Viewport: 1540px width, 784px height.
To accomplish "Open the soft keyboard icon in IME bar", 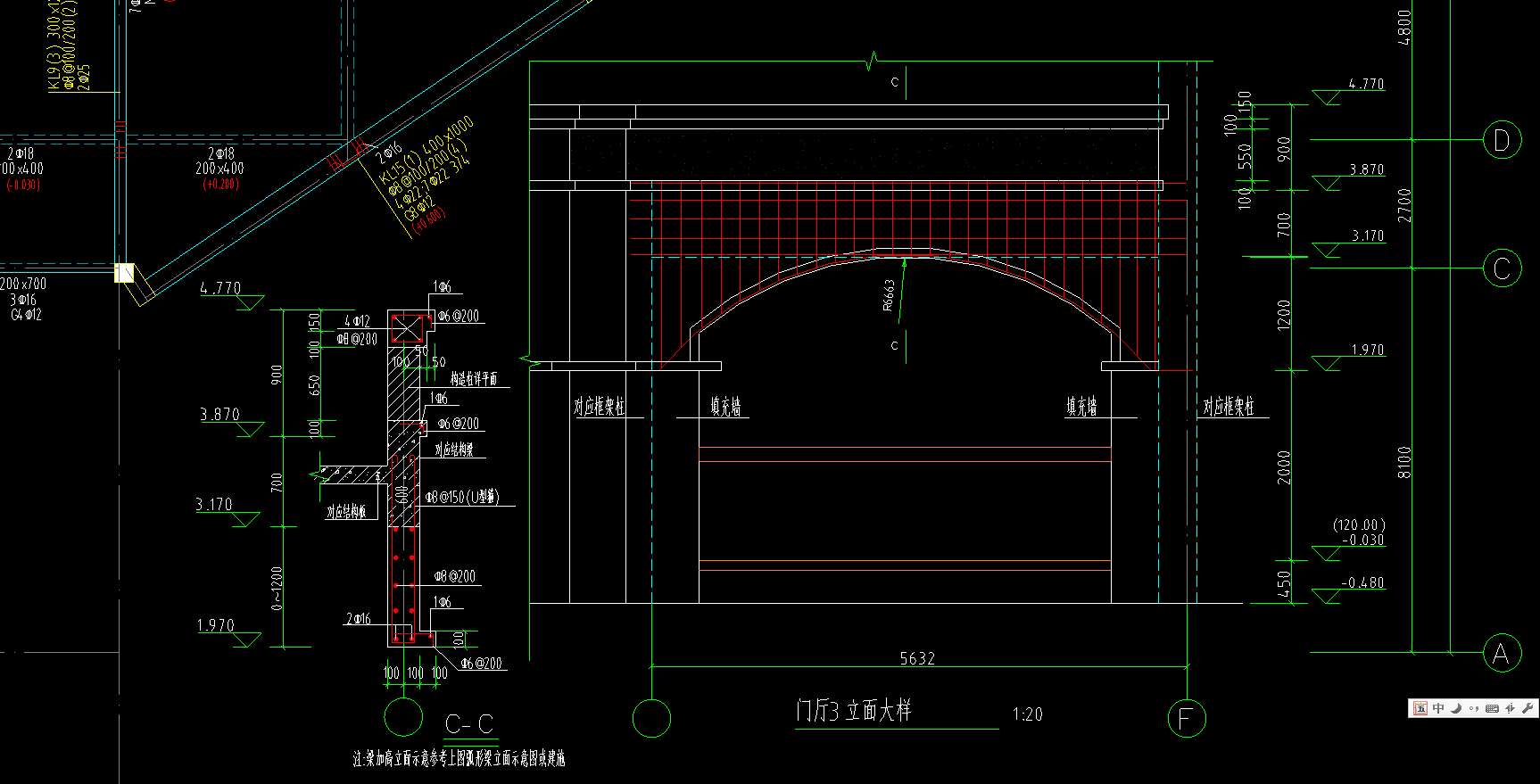I will pos(1492,708).
